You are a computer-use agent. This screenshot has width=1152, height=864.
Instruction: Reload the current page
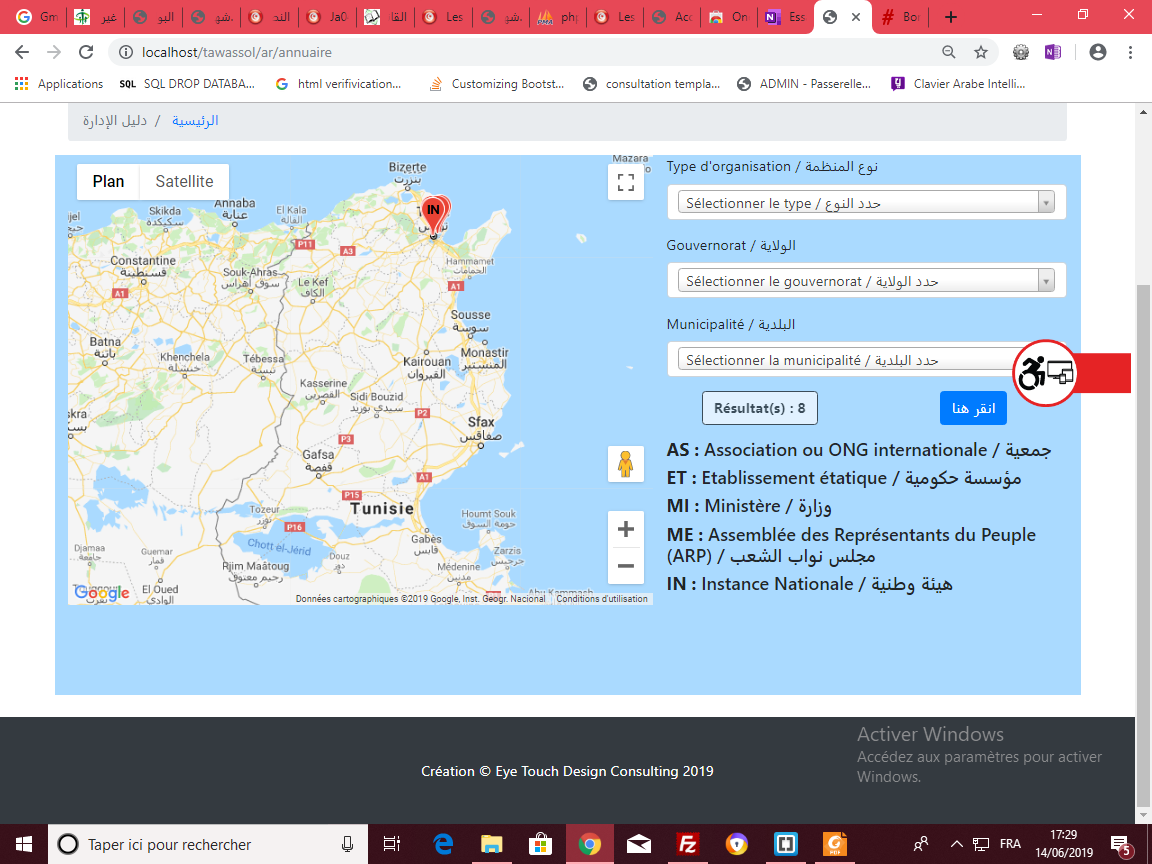pos(86,52)
